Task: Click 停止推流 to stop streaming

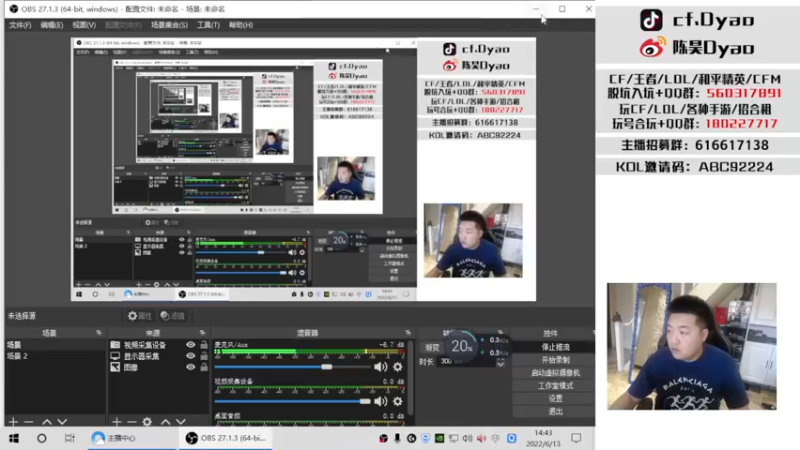Action: pyautogui.click(x=555, y=347)
